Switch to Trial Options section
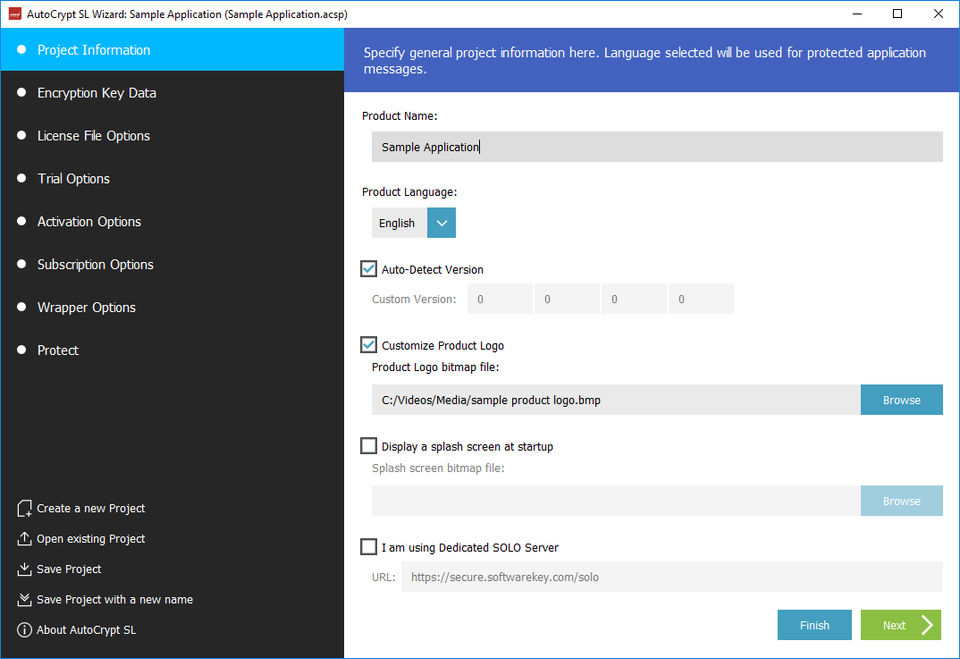This screenshot has width=960, height=659. click(73, 179)
